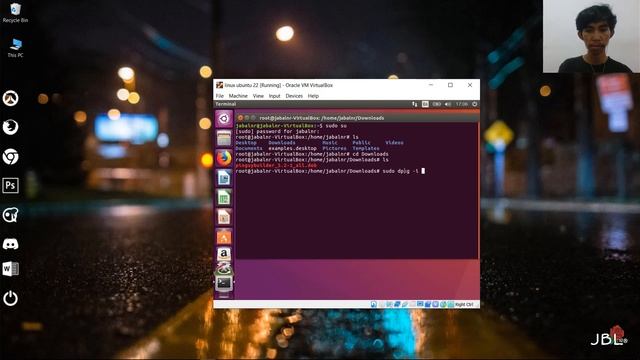Click the terminal command prompt line with dpkg
Viewport: 640px width, 360px height.
[x=330, y=171]
